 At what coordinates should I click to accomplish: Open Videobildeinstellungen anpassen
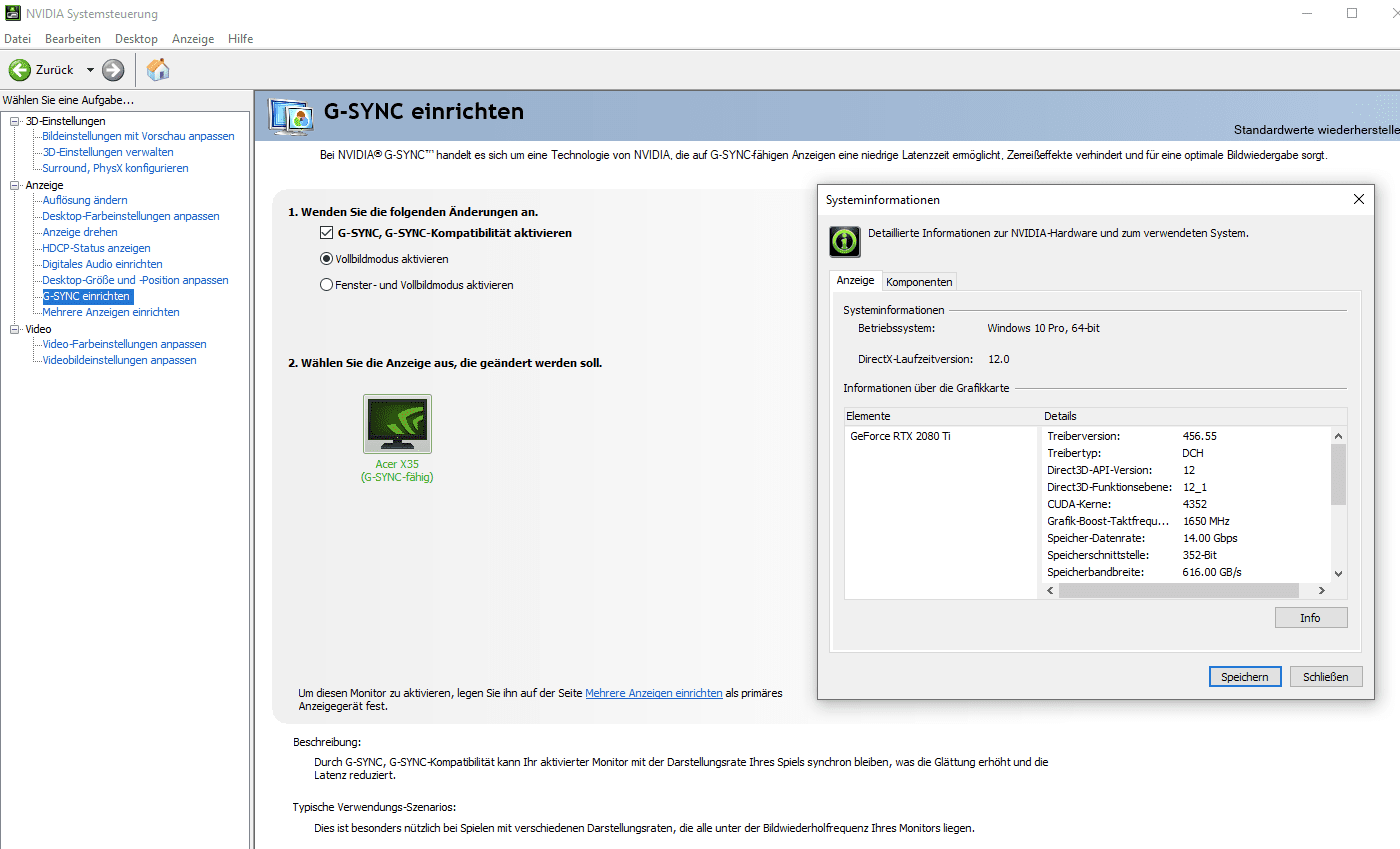[119, 360]
